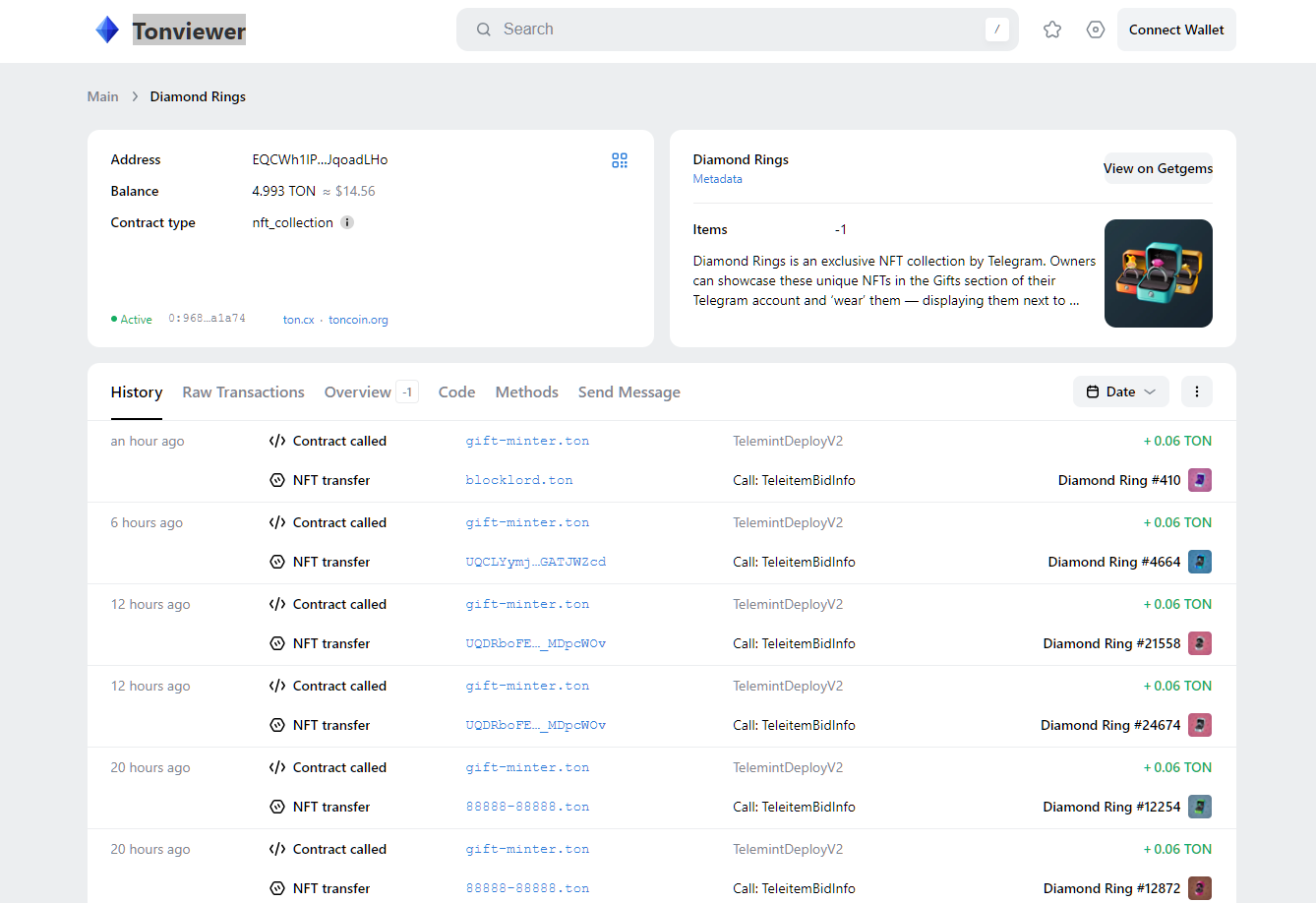This screenshot has height=903, width=1316.
Task: Open settings hexagon icon in header
Action: [x=1096, y=30]
